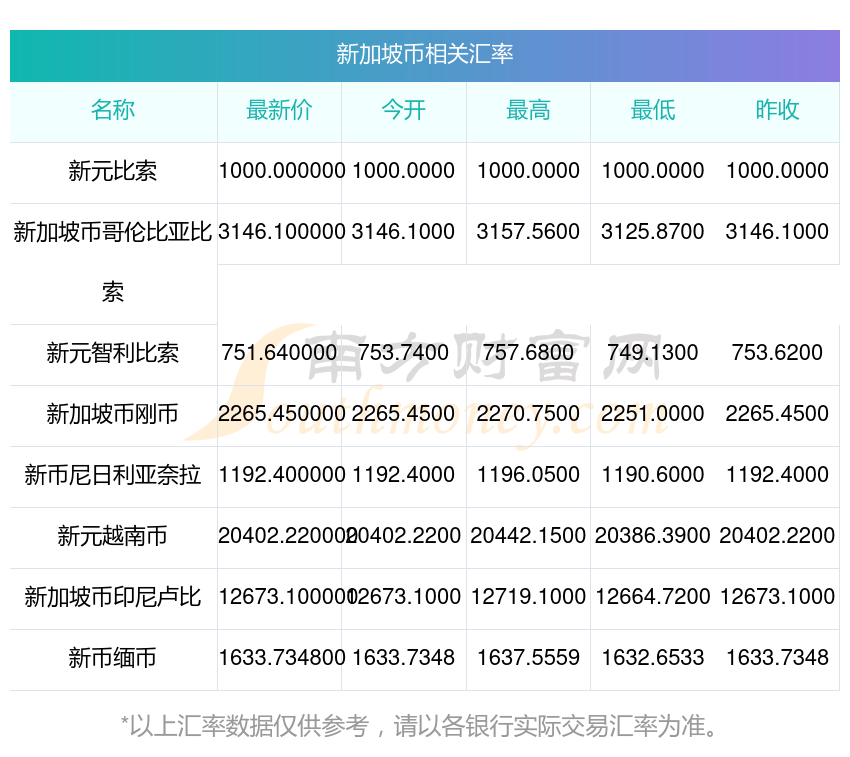The width and height of the screenshot is (850, 757).
Task: Select the 最新价 column header
Action: point(279,110)
